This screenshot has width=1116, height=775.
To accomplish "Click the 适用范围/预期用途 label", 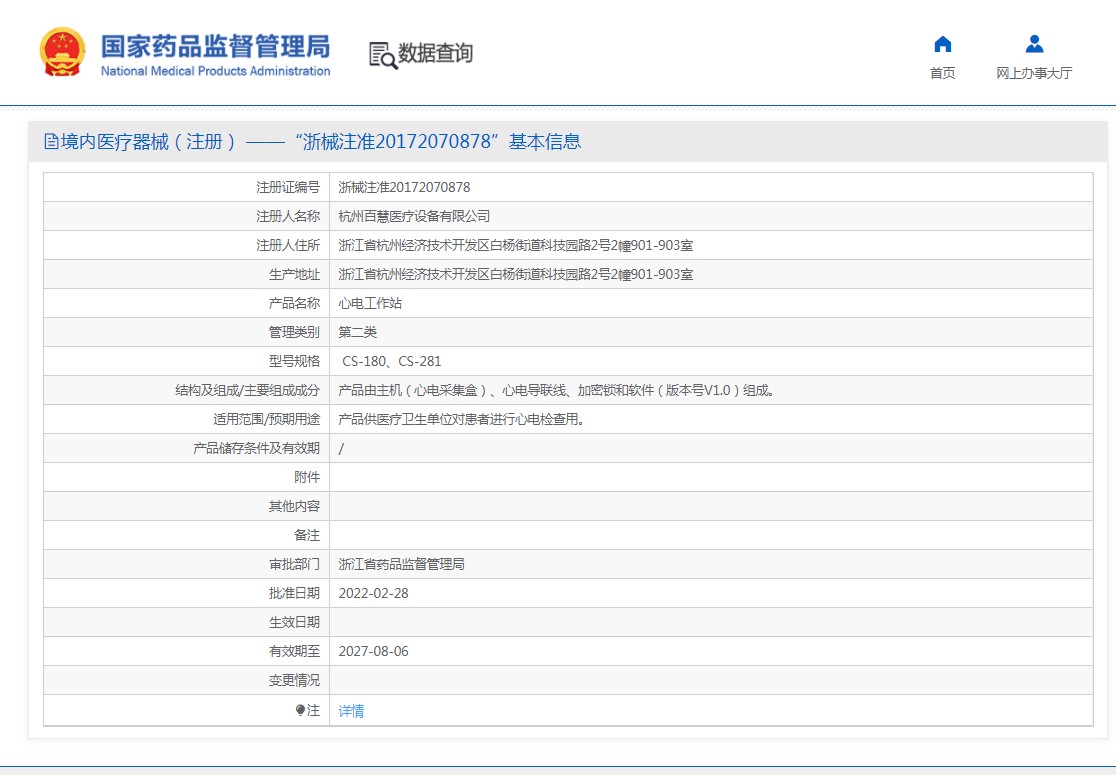I will [266, 420].
